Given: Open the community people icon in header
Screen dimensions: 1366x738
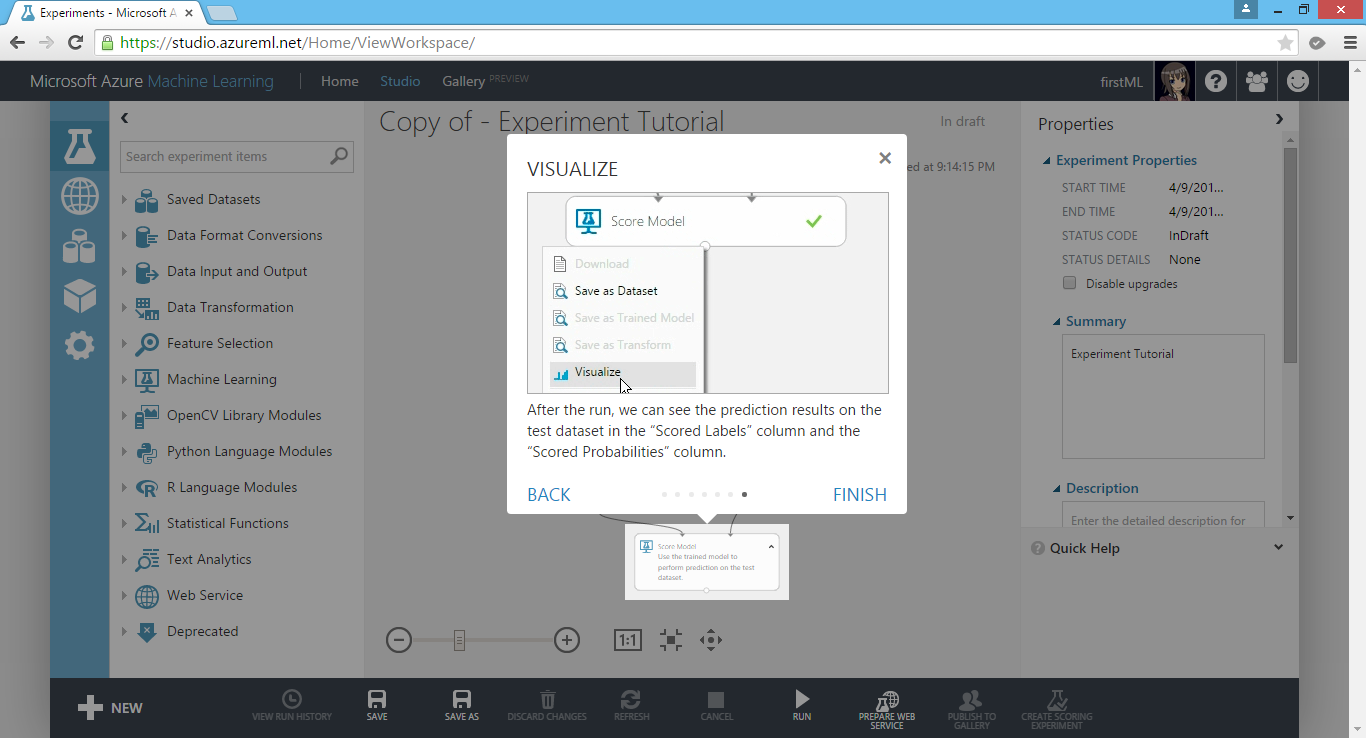Looking at the screenshot, I should (x=1257, y=81).
